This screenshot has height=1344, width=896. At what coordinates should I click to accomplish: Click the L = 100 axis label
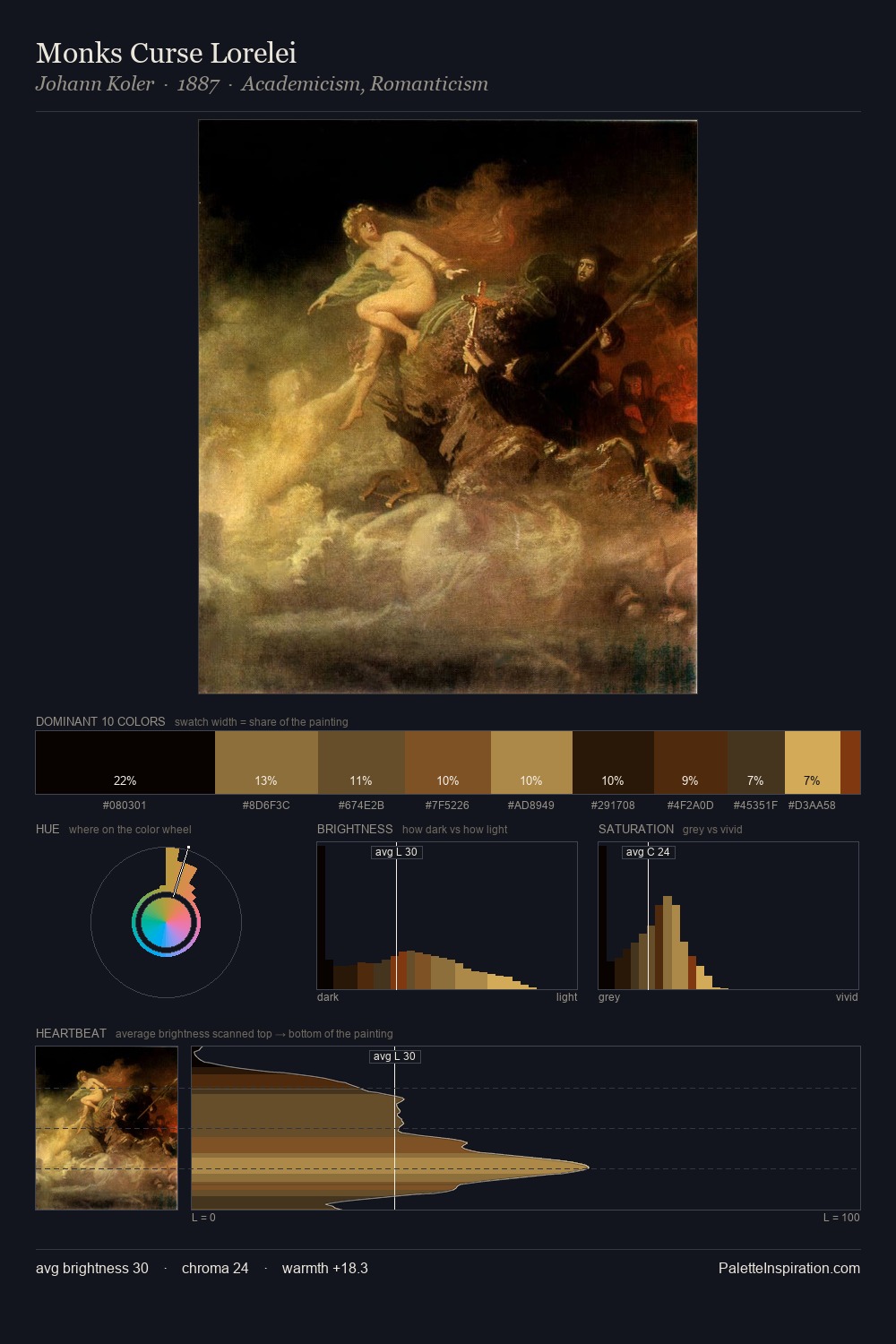coord(841,1217)
